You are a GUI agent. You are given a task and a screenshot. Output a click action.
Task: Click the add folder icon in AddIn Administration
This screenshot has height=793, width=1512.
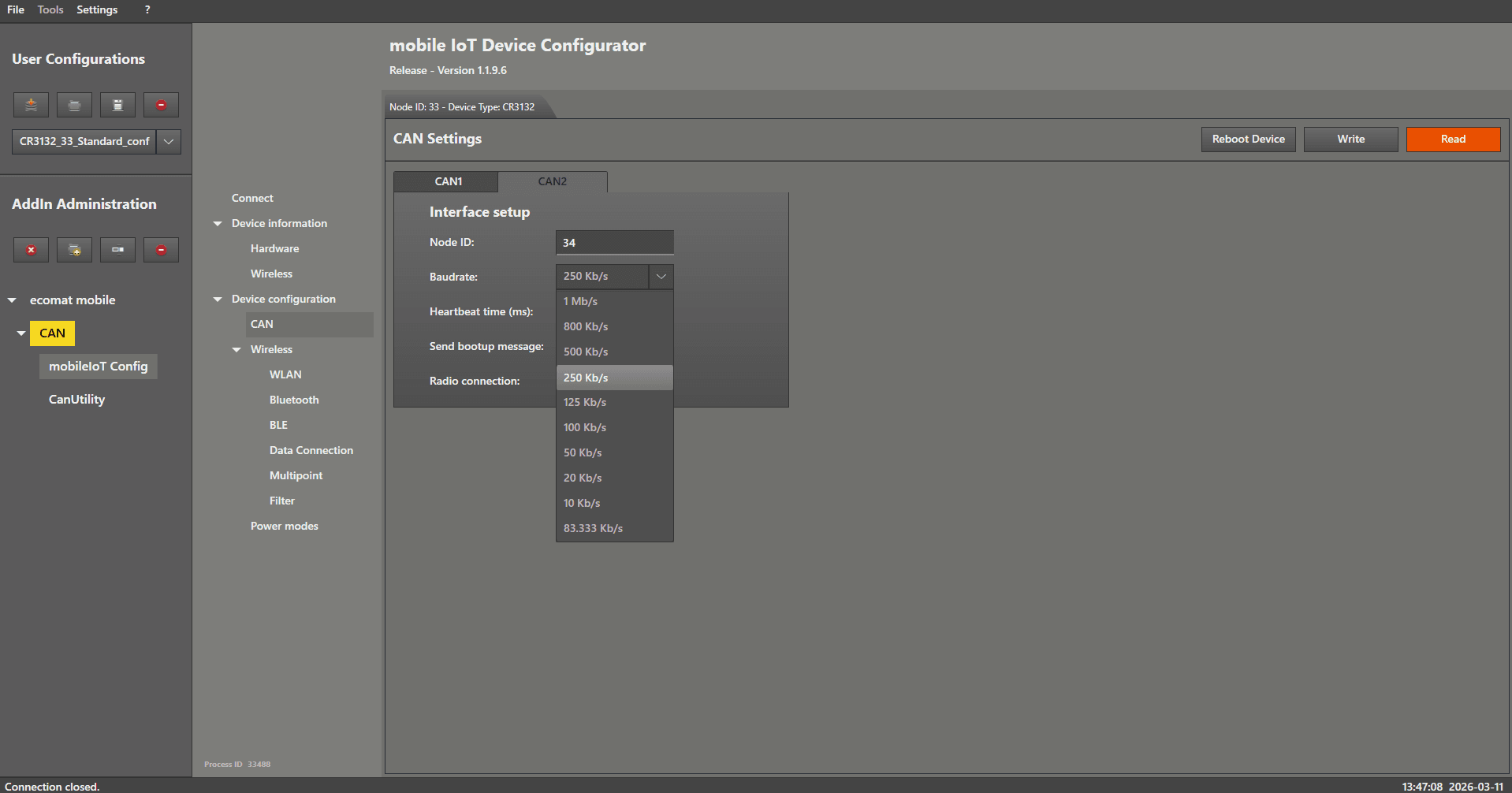74,250
